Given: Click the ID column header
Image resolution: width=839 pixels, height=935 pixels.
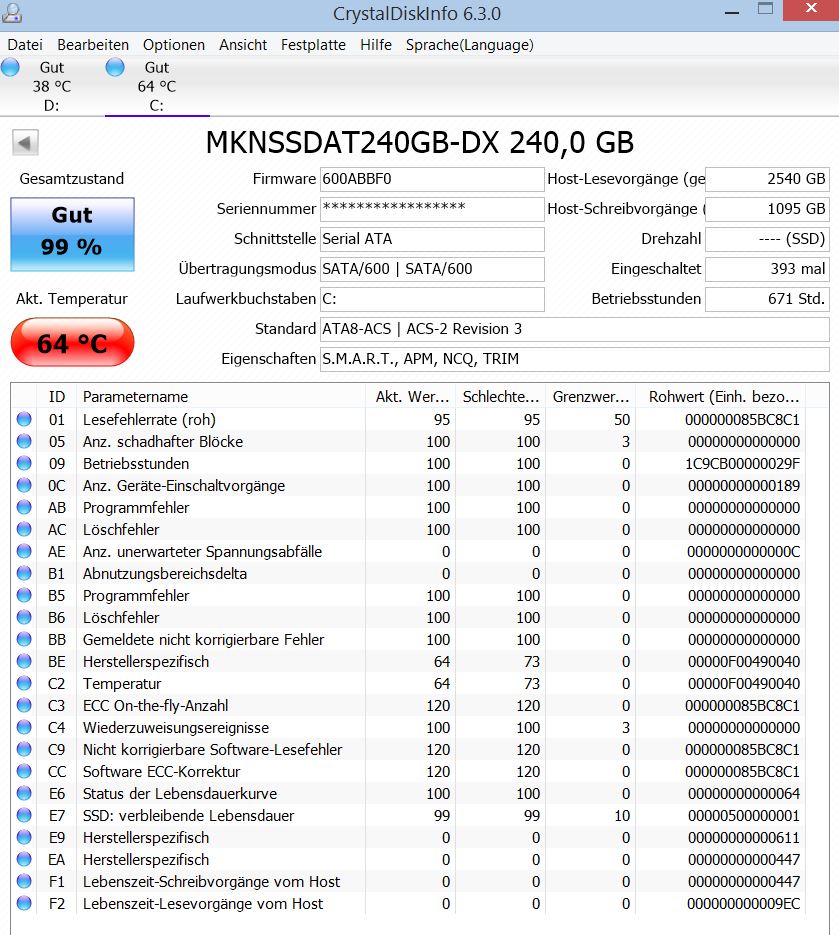Looking at the screenshot, I should point(57,397).
